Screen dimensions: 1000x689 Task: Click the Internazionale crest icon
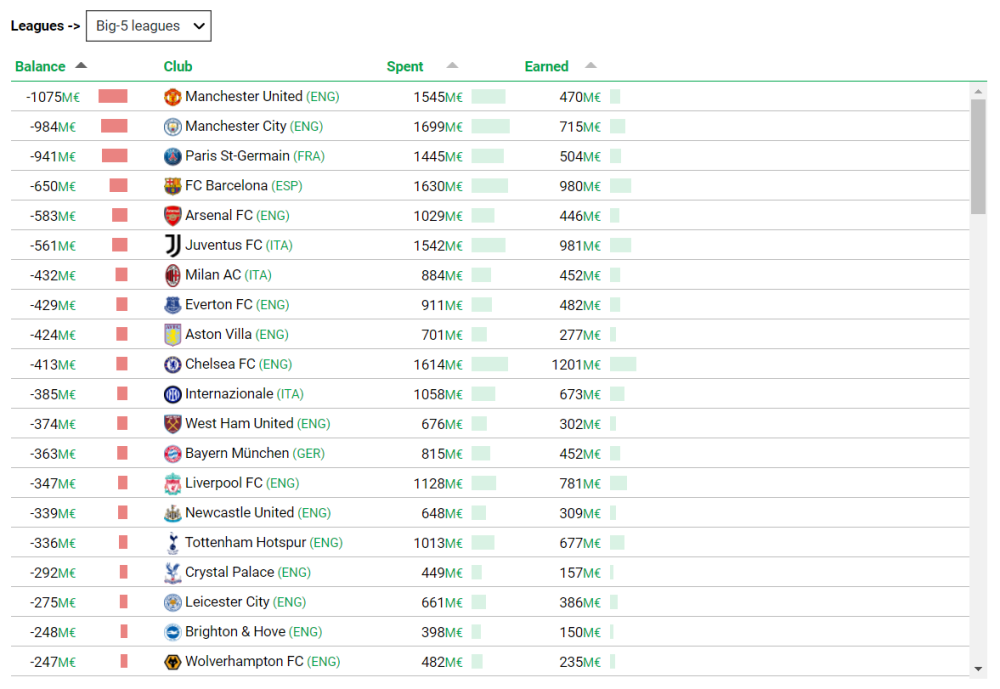tap(172, 394)
